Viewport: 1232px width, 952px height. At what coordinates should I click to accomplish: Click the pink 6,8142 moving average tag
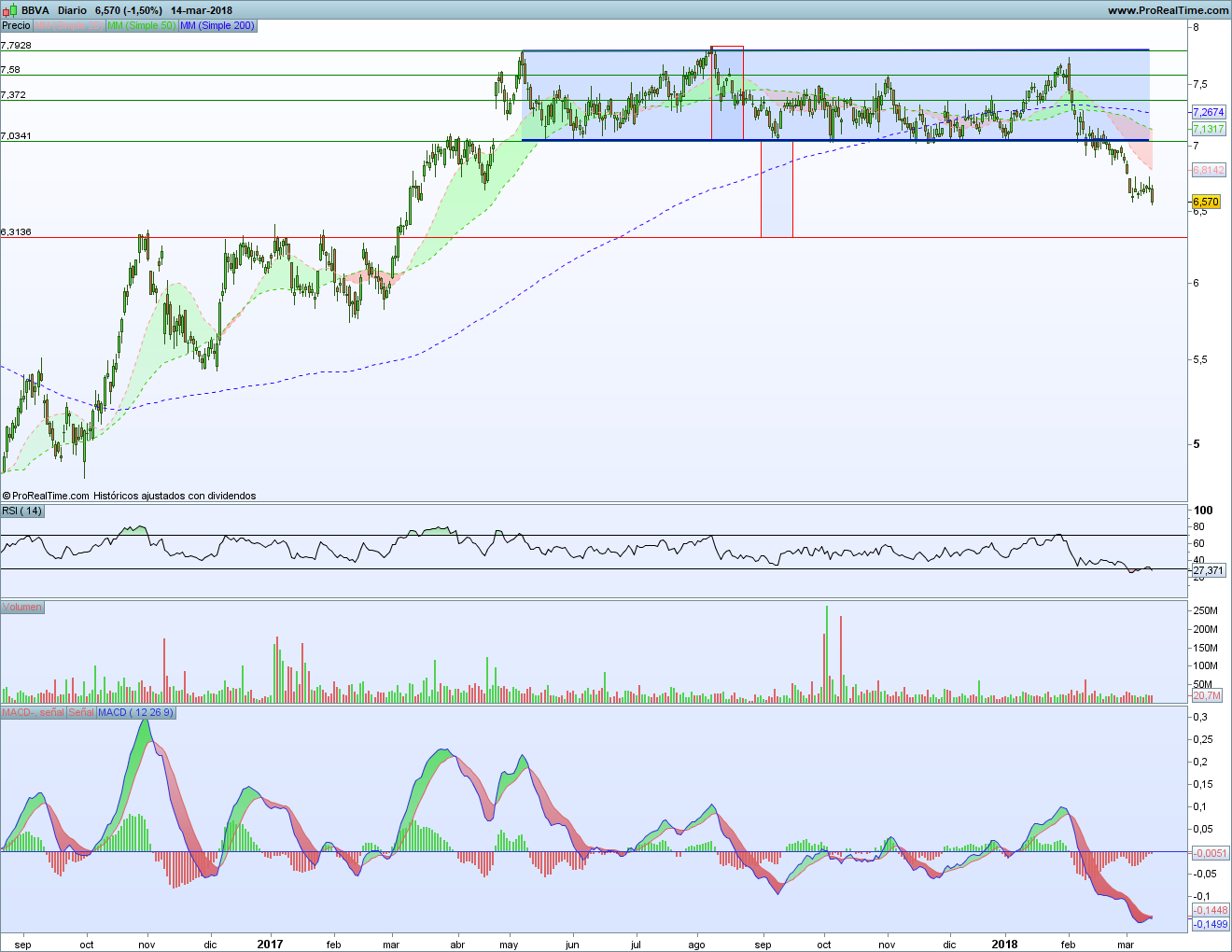pos(1208,170)
